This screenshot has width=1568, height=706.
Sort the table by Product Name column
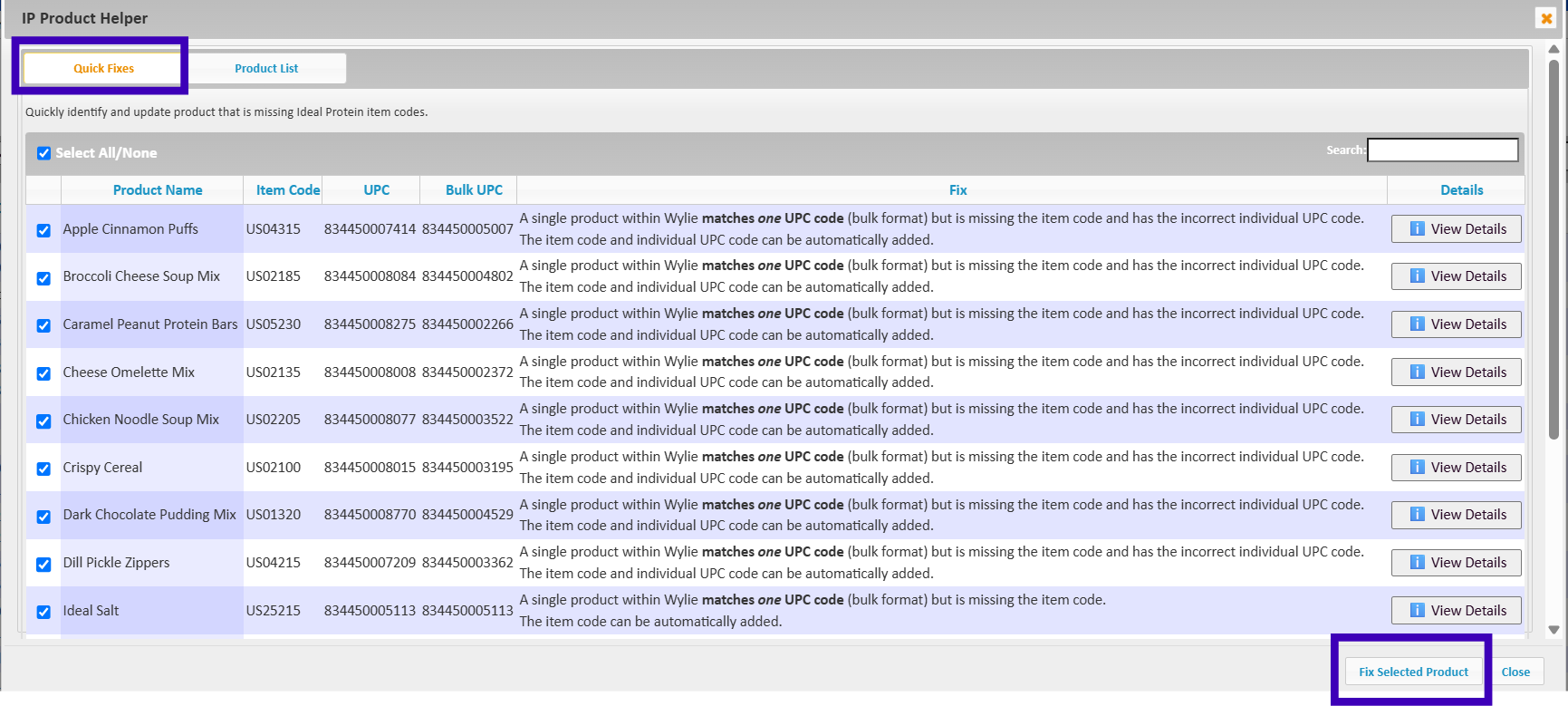click(x=158, y=190)
